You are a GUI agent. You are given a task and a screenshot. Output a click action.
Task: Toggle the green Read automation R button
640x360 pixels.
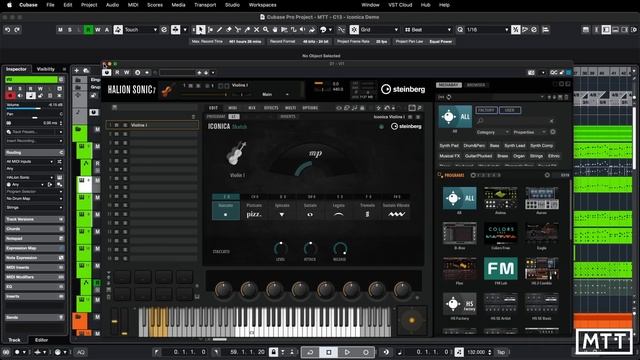88,30
